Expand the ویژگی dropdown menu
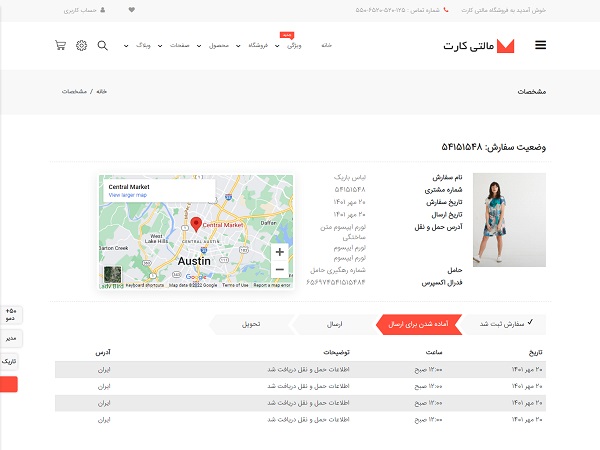The width and height of the screenshot is (600, 450). (x=290, y=46)
